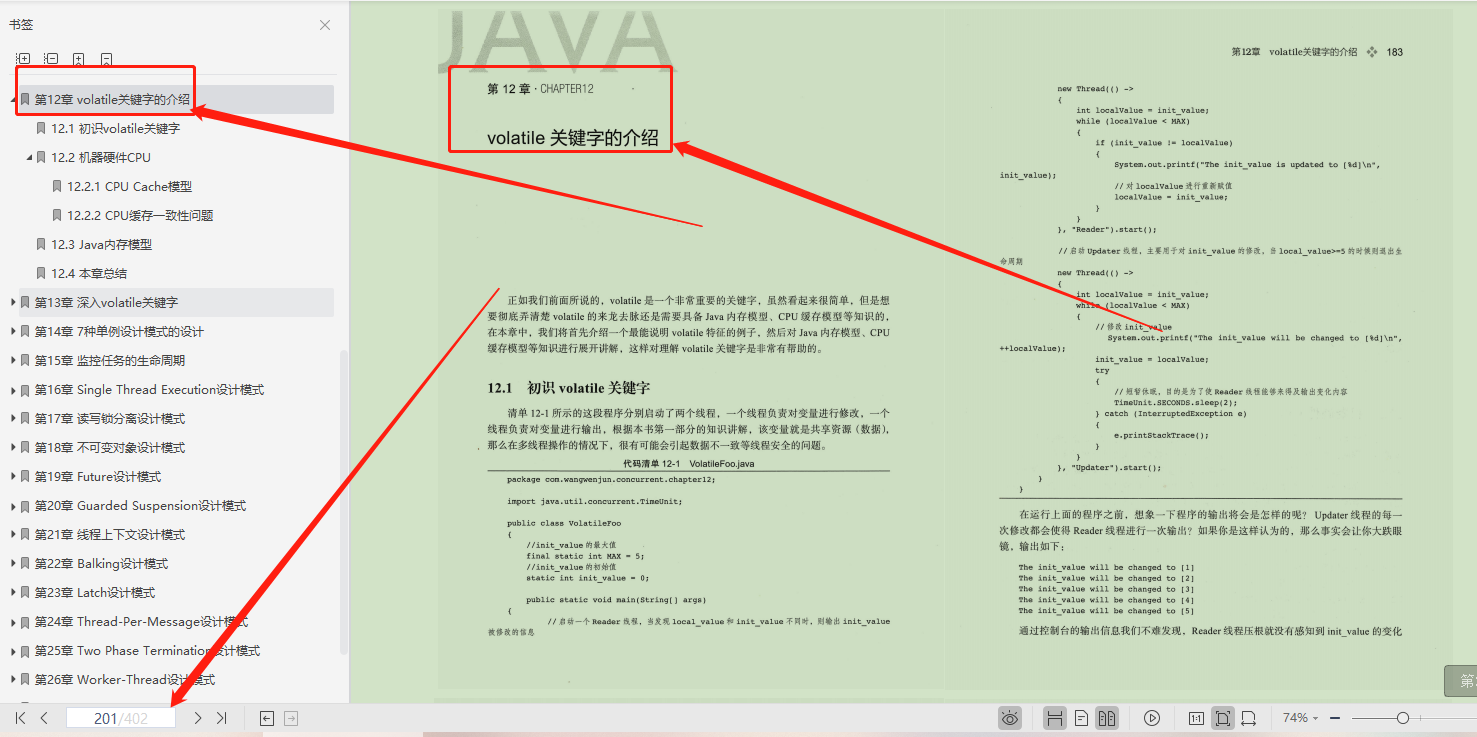Click the zoom slider handle
Viewport: 1477px width, 737px height.
pos(1403,718)
